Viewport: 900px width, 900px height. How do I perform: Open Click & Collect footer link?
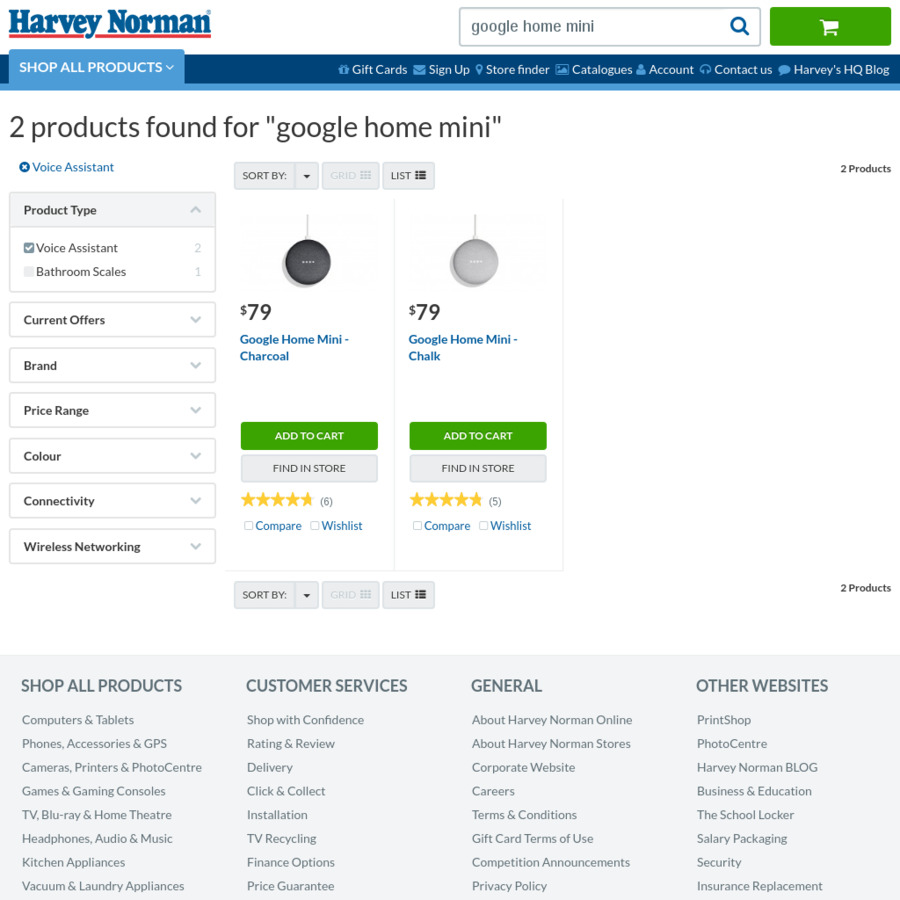(x=286, y=791)
